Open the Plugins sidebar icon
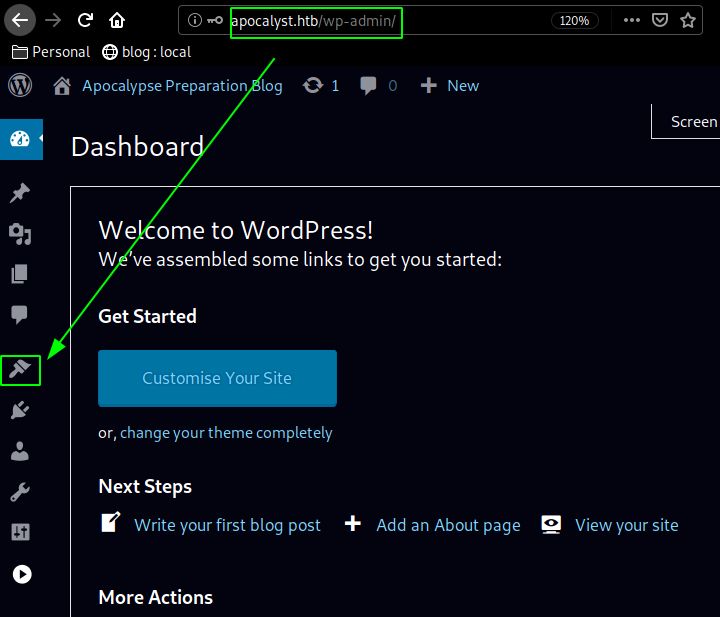 click(20, 410)
